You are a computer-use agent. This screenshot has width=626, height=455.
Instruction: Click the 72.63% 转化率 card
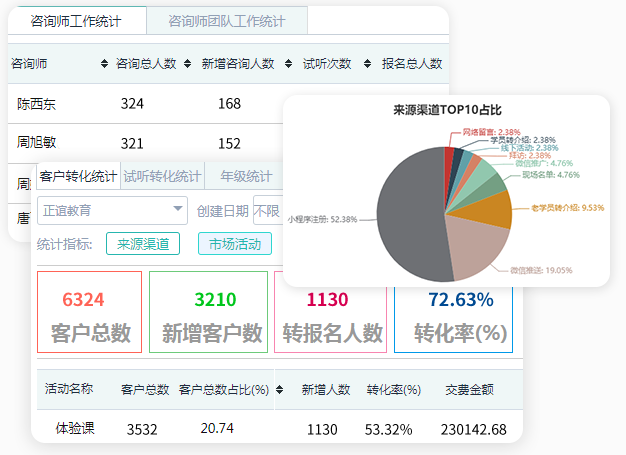point(454,319)
